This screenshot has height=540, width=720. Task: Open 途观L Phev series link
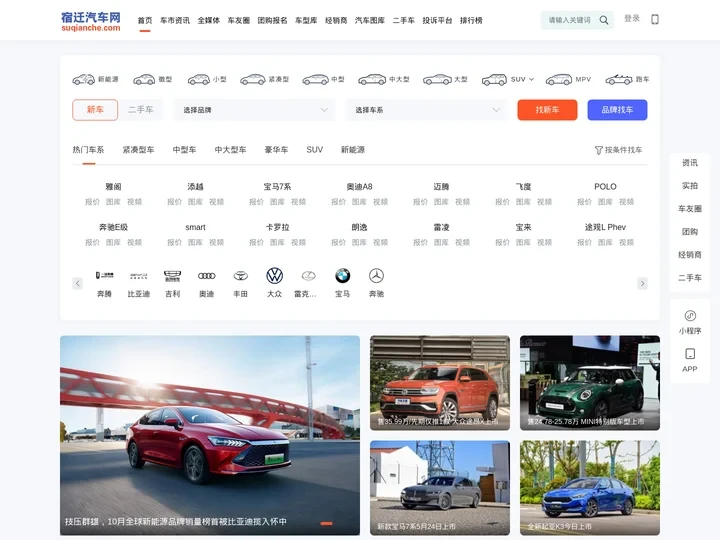[x=605, y=227]
